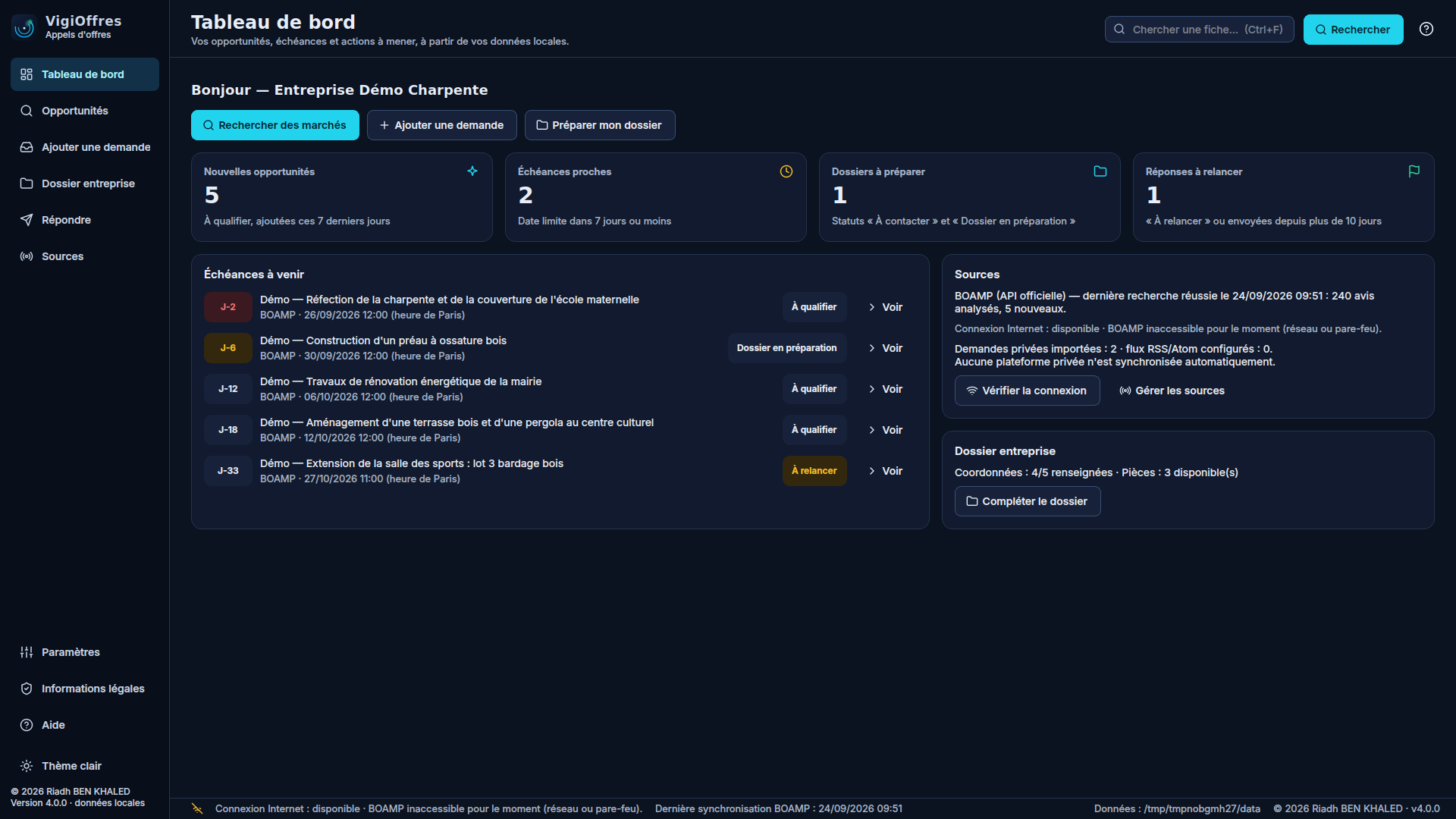
Task: Click the sparkle icon on Nouvelles opportunités card
Action: point(472,171)
